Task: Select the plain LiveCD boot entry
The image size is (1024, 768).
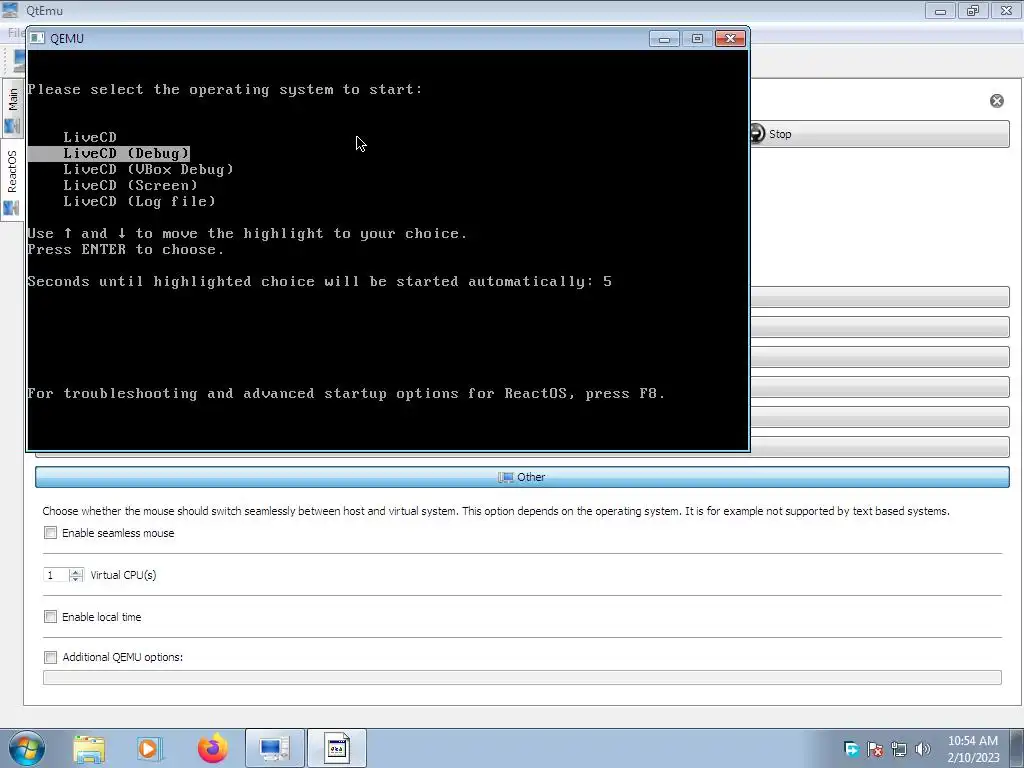Action: 89,137
